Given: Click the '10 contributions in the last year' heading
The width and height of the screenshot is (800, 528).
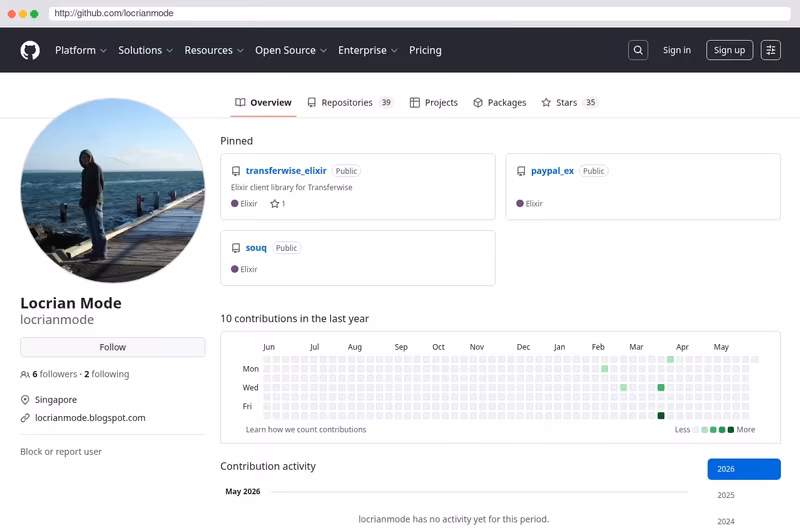Looking at the screenshot, I should point(294,319).
